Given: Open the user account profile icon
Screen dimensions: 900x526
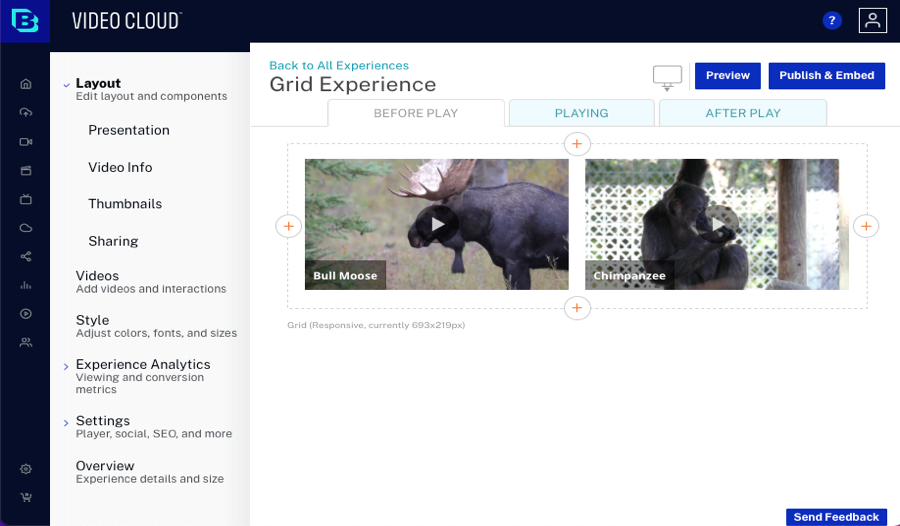Looking at the screenshot, I should pyautogui.click(x=872, y=21).
